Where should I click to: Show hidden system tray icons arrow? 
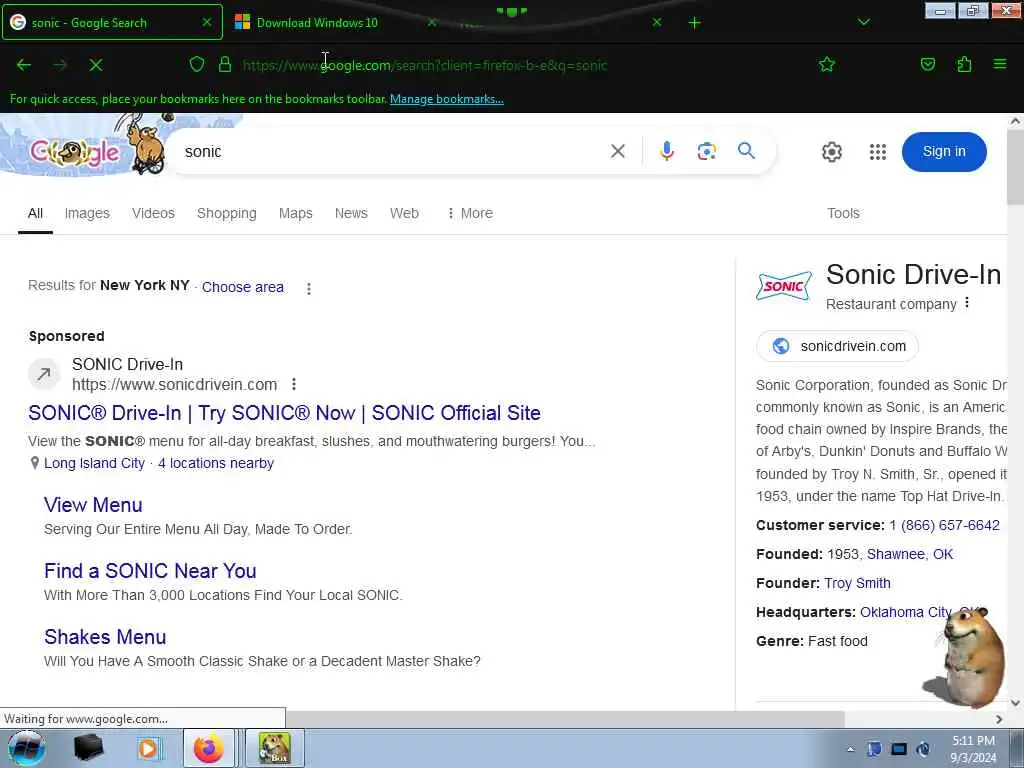(850, 749)
